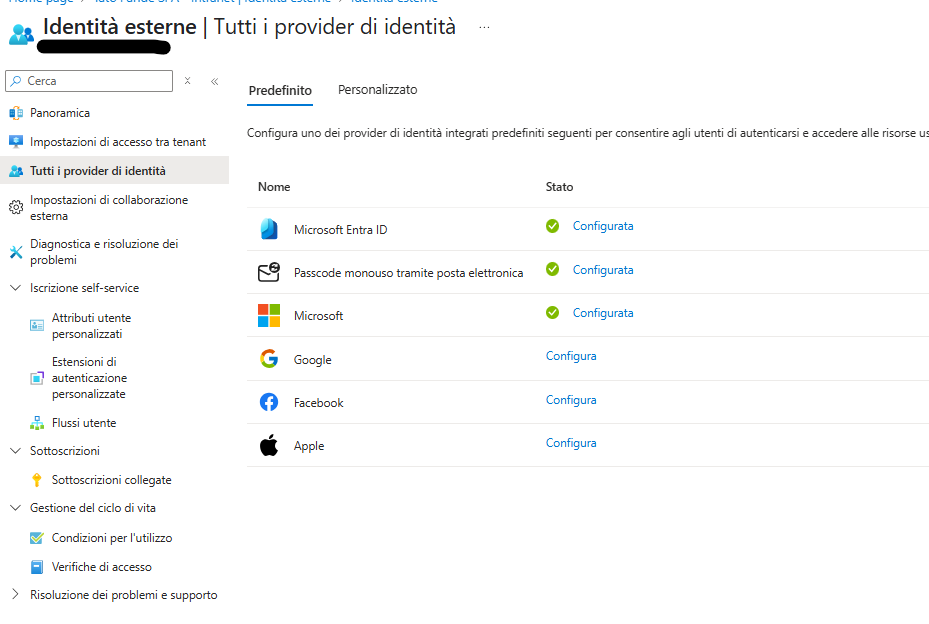929x624 pixels.
Task: Click Configura link for Google
Action: pyautogui.click(x=571, y=356)
